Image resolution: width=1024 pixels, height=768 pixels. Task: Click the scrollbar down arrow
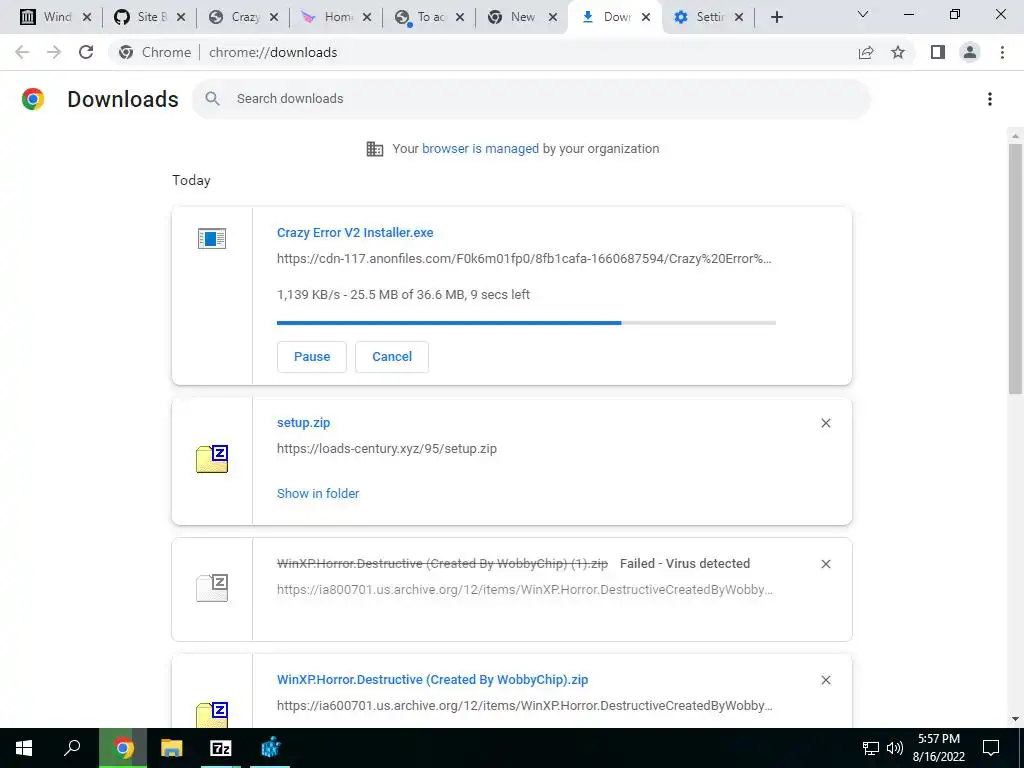click(x=1015, y=720)
